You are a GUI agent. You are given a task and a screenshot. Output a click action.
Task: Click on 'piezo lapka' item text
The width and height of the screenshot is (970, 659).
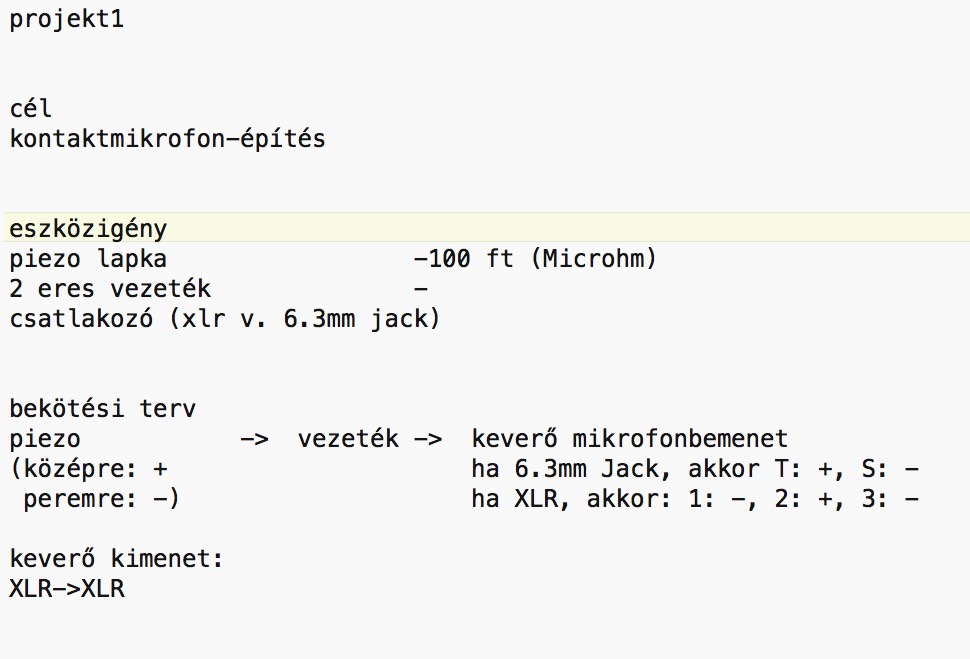point(88,258)
